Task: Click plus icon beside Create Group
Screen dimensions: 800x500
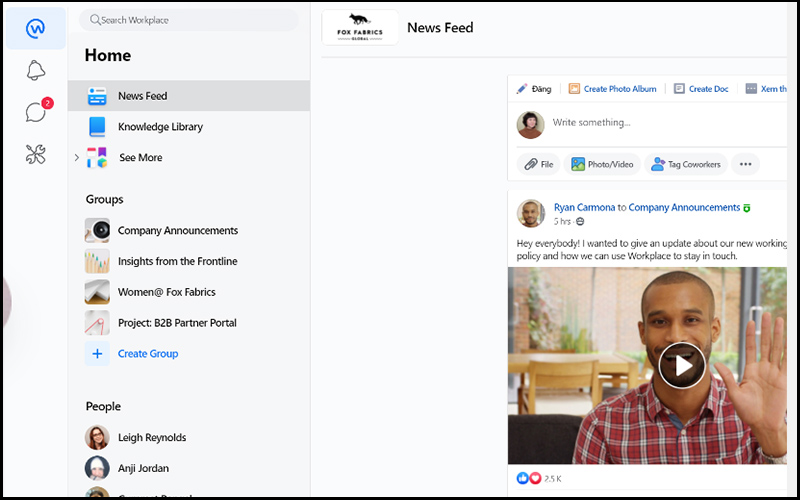Action: (x=97, y=354)
